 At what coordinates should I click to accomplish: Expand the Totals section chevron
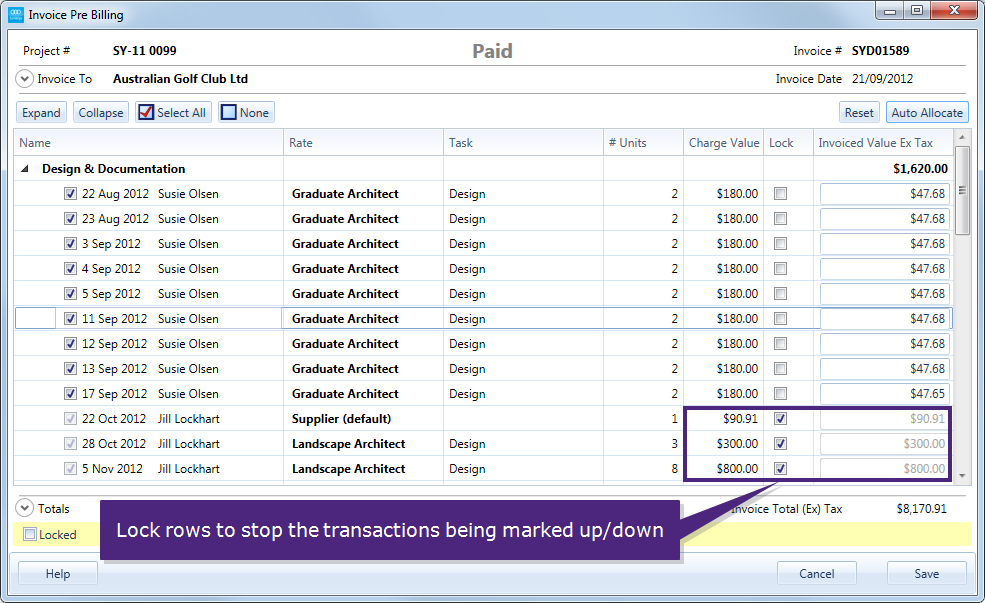(25, 509)
